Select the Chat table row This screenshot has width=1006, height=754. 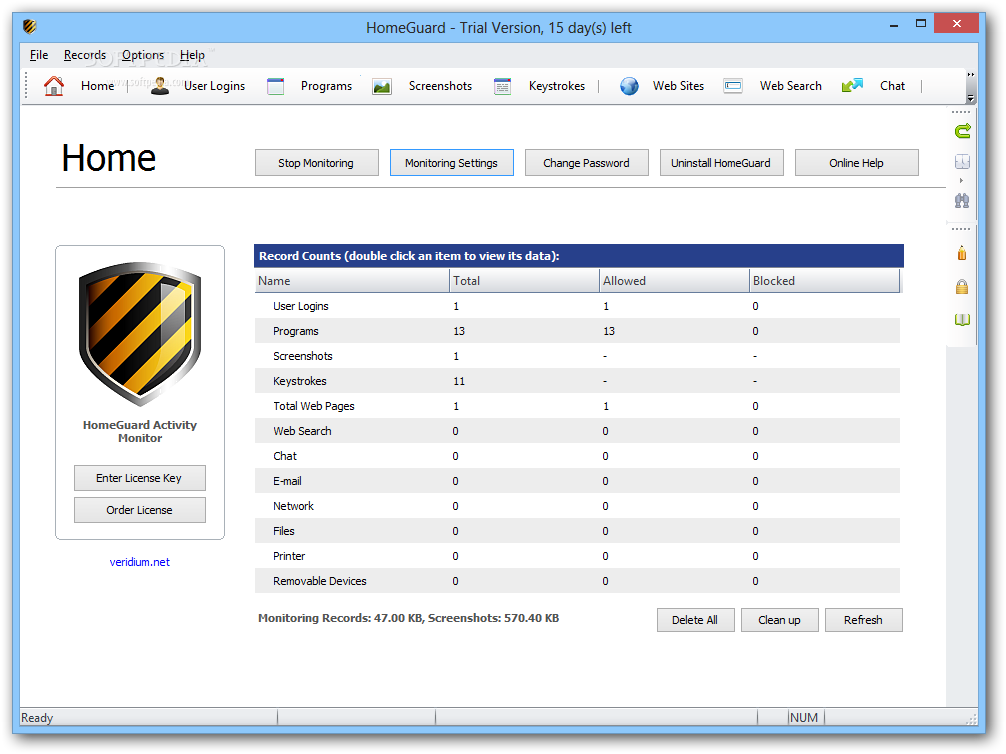(x=577, y=456)
